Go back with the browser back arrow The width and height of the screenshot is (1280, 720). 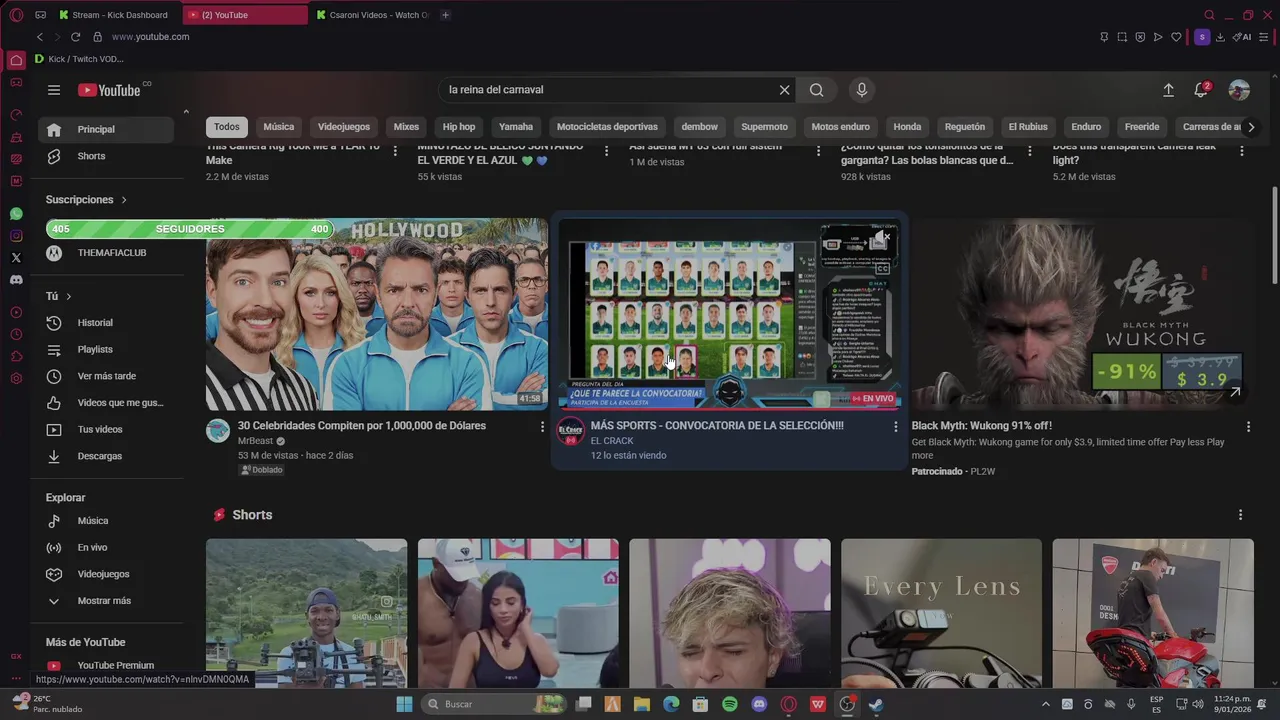40,37
